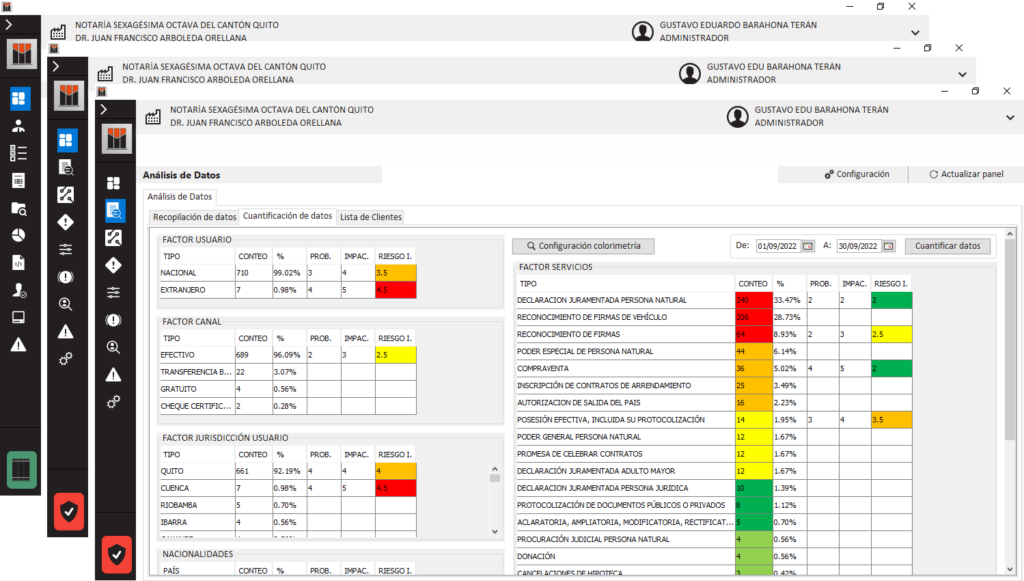Expand the front window sidebar with arrow

103,109
